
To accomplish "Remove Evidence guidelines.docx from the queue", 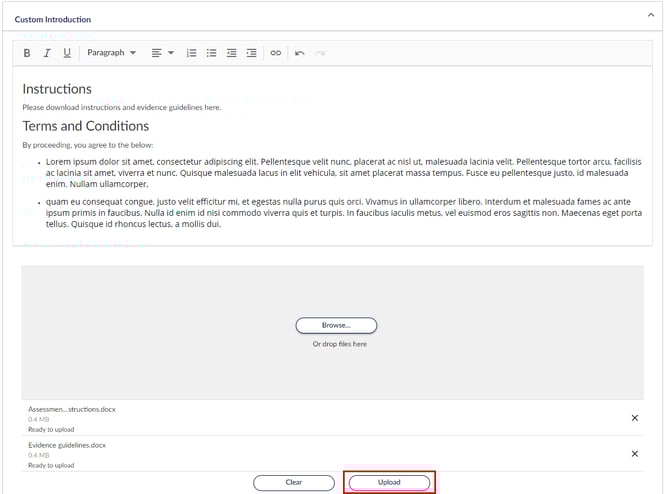I will coord(635,453).
